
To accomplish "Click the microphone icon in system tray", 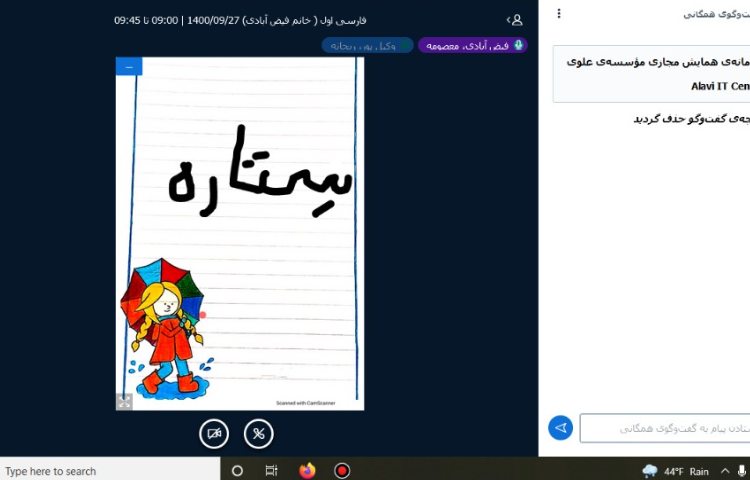I will 742,471.
